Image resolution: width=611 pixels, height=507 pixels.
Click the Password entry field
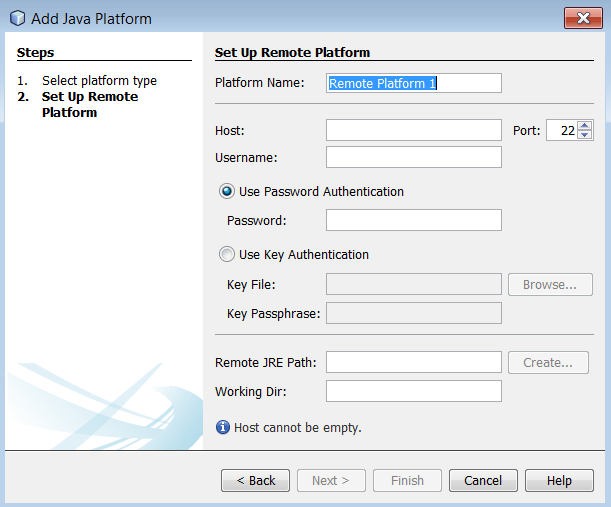pos(413,220)
